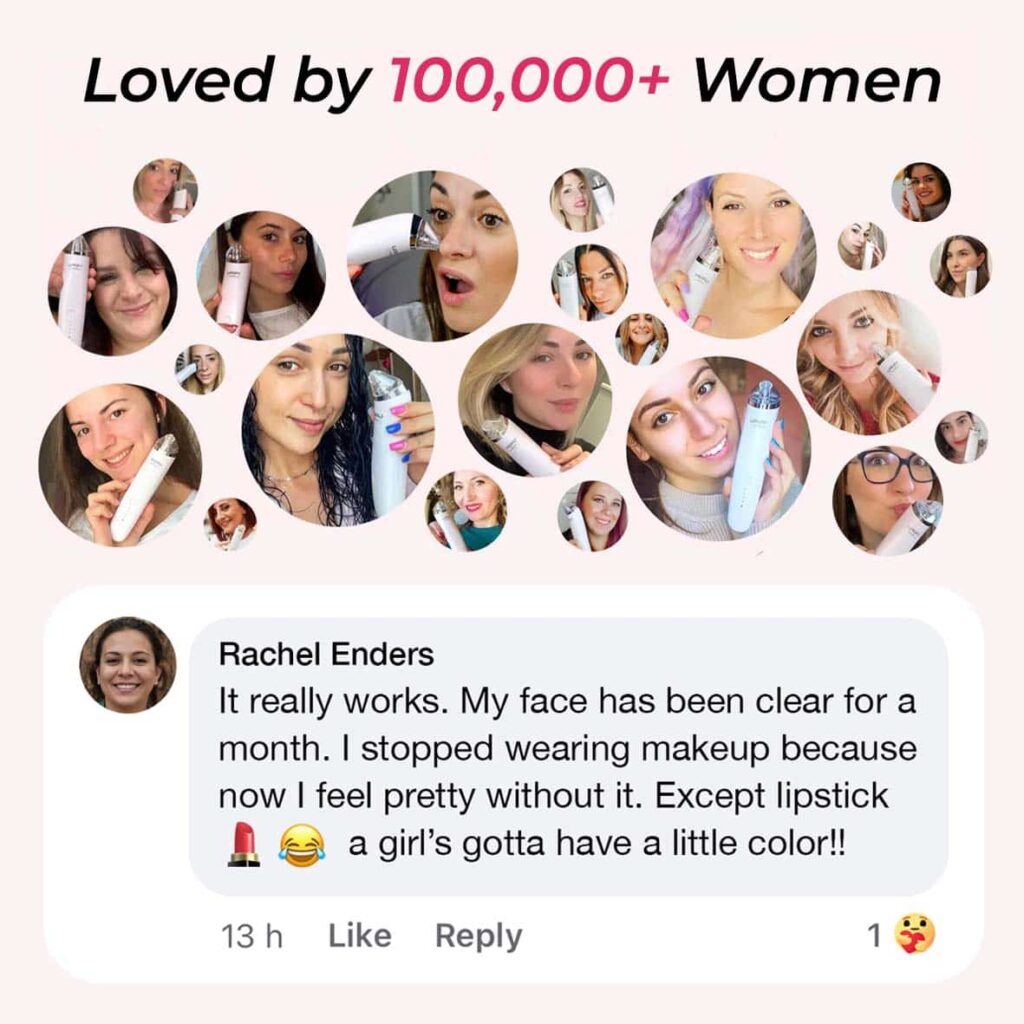The image size is (1024, 1024).
Task: Click the lipstick emoji in comment
Action: coord(243,844)
